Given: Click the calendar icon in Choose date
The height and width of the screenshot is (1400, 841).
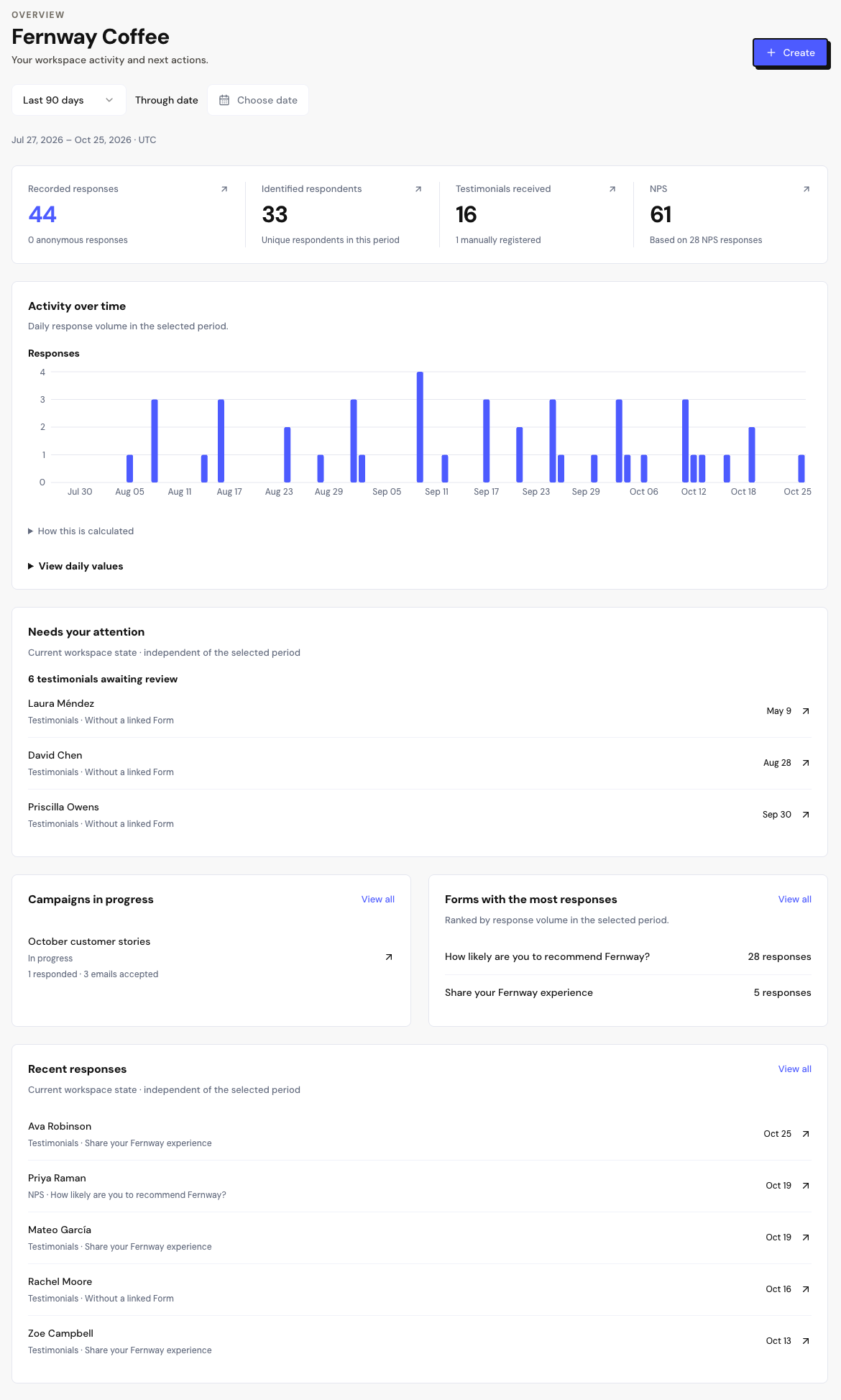Looking at the screenshot, I should click(224, 100).
